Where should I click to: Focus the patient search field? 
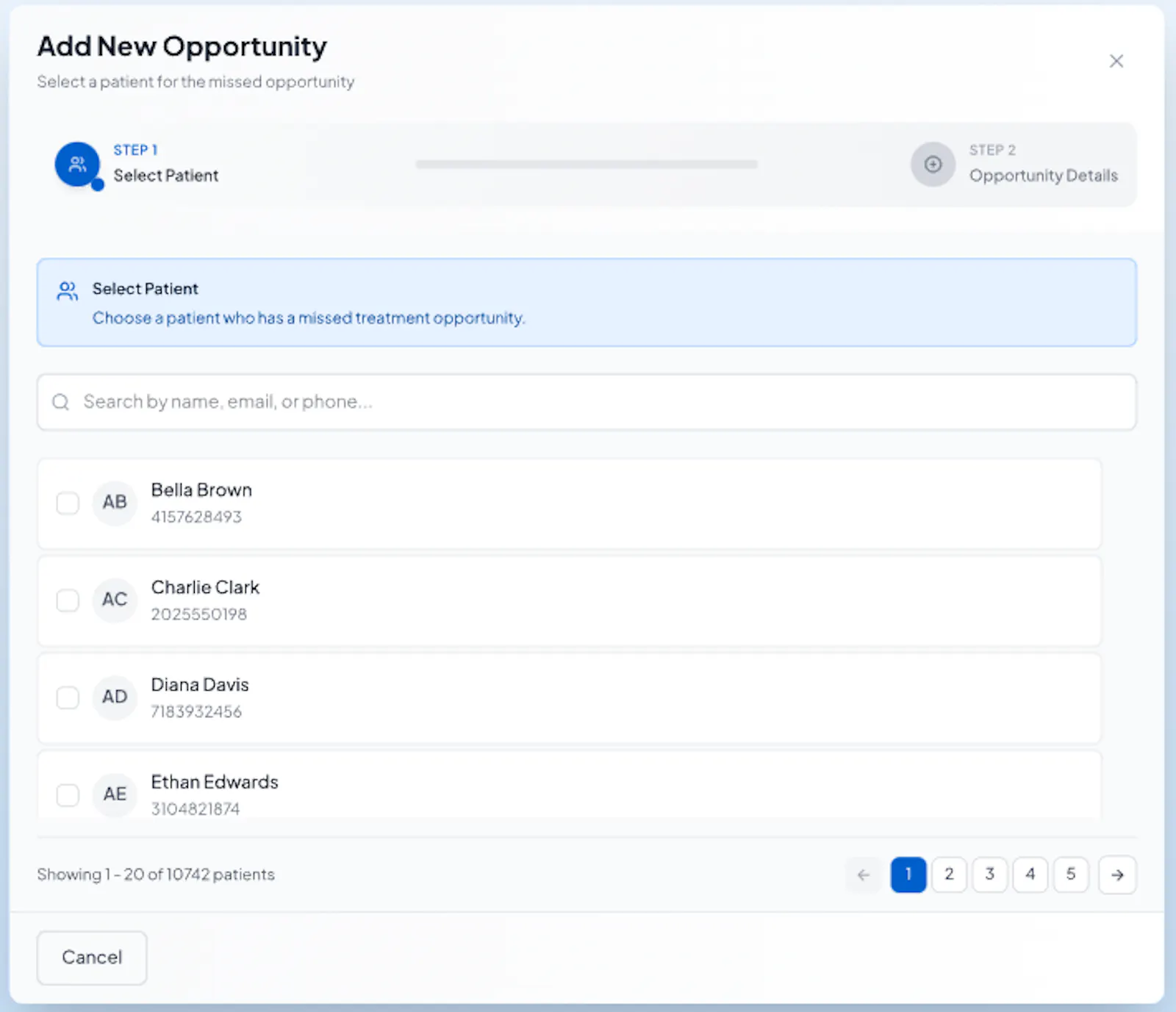[587, 402]
